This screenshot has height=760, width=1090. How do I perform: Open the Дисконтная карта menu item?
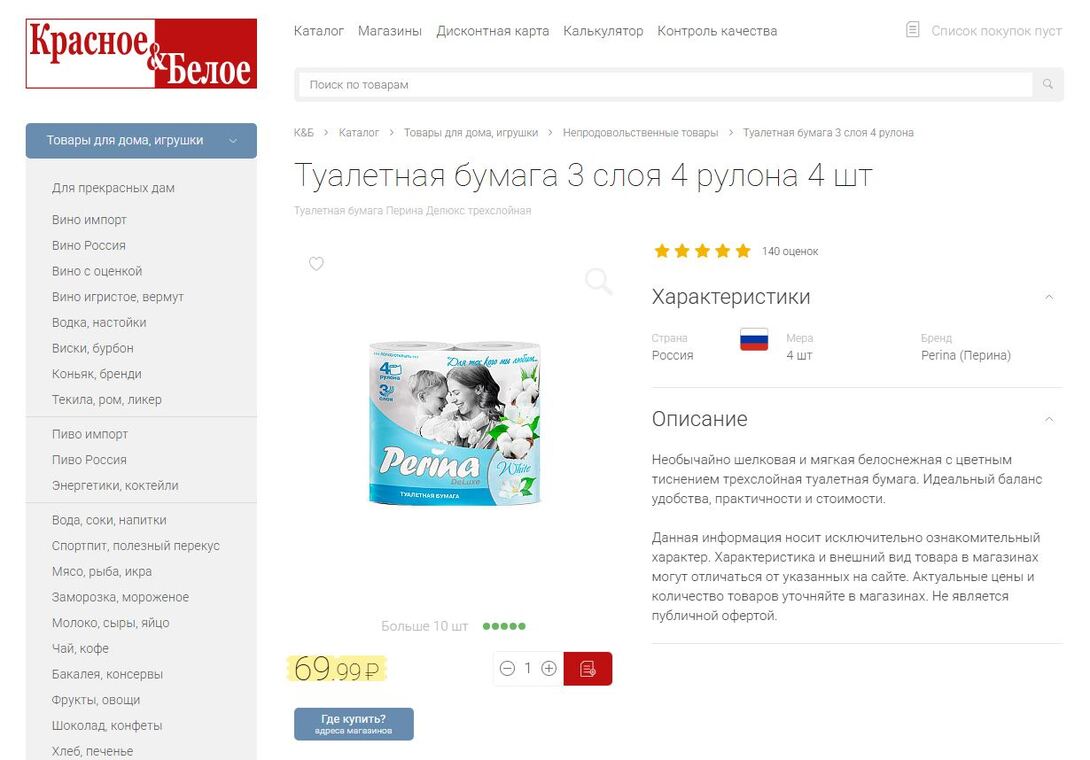492,31
